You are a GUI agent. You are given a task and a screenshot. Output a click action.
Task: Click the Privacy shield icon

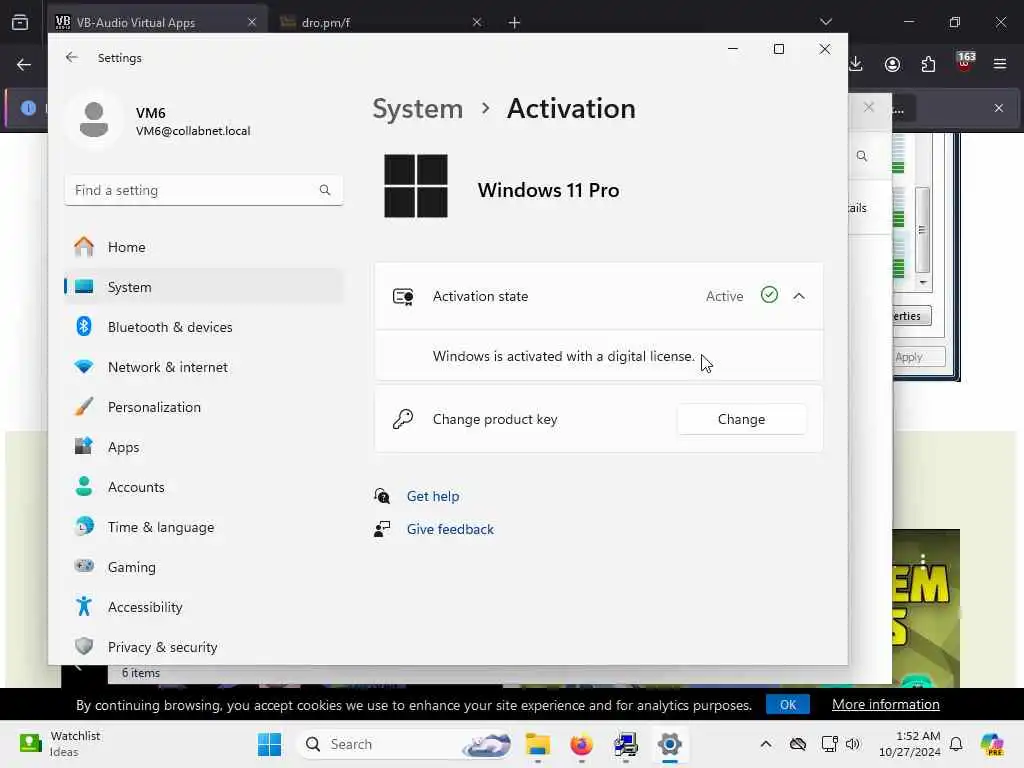click(x=84, y=646)
